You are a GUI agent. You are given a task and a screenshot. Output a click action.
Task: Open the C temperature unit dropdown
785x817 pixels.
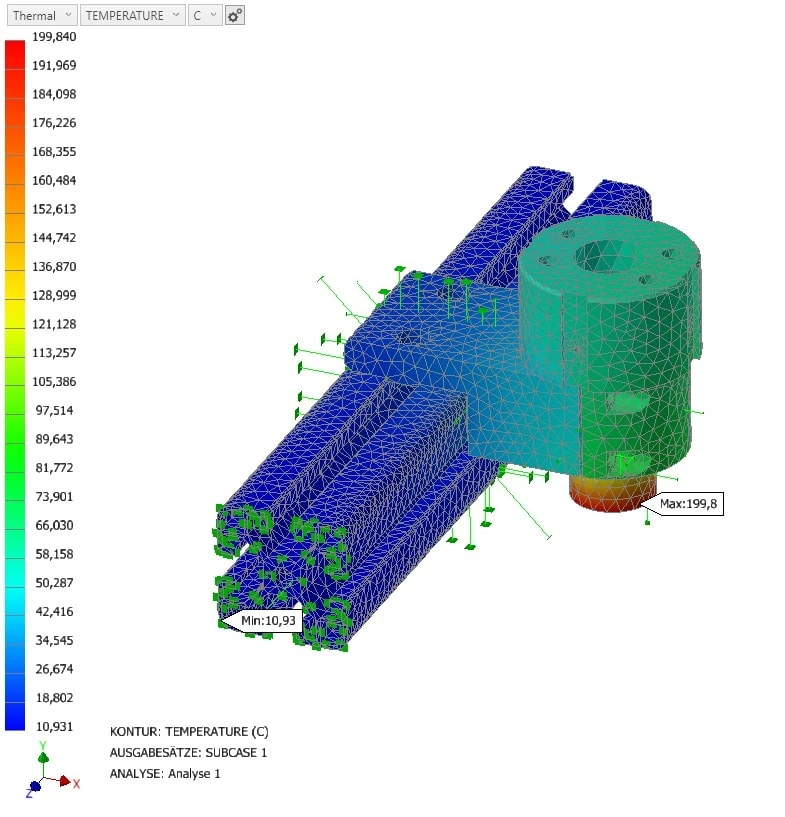coord(205,16)
